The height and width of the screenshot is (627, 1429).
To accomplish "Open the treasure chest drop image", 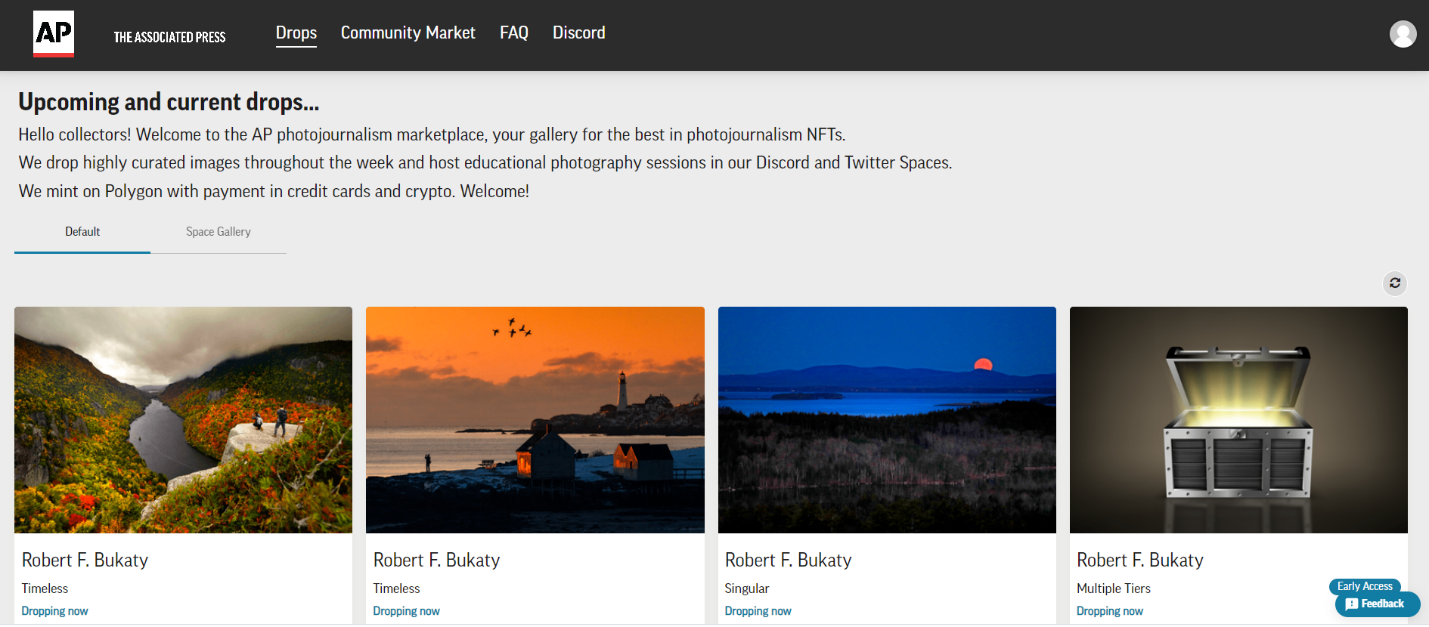I will (1238, 419).
